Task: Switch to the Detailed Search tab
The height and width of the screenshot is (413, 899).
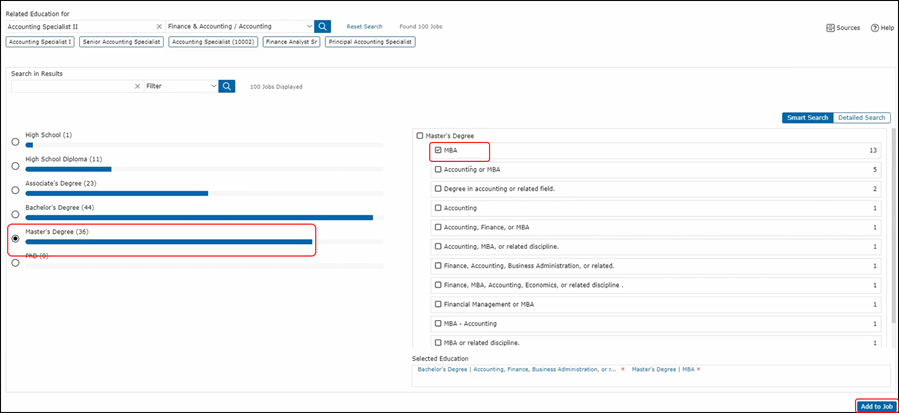Action: point(861,118)
